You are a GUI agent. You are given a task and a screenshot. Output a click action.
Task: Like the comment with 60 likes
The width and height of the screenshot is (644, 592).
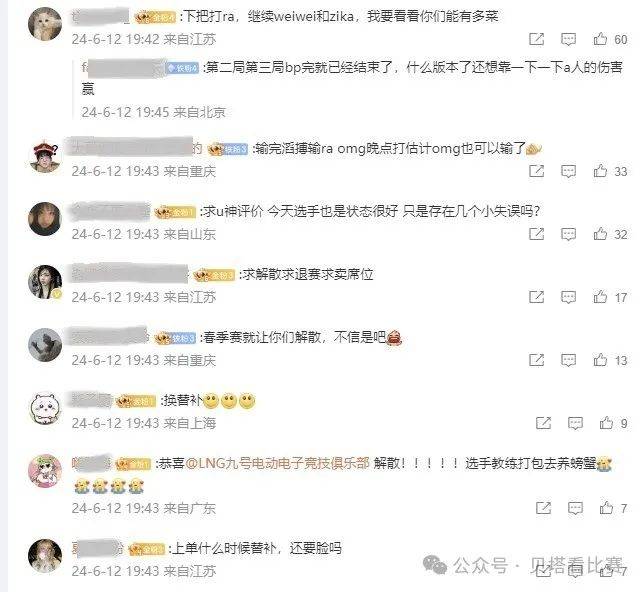pos(600,39)
